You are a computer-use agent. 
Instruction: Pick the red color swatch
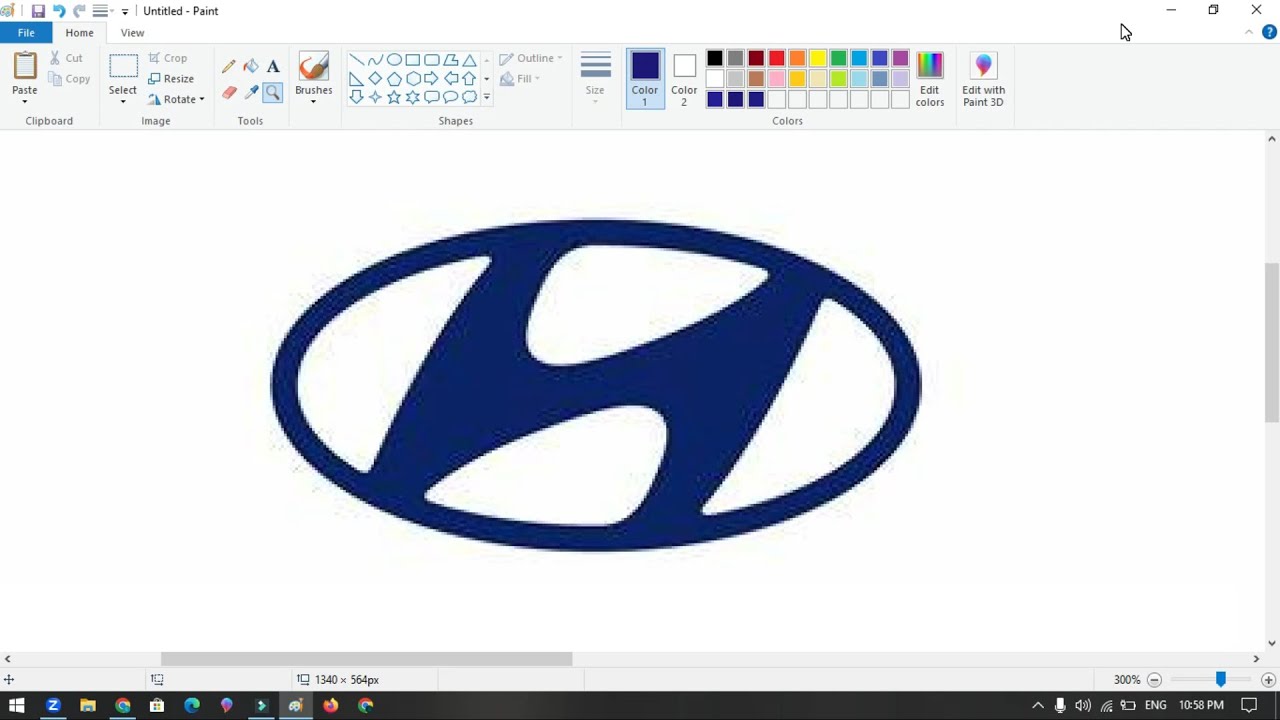[x=777, y=58]
